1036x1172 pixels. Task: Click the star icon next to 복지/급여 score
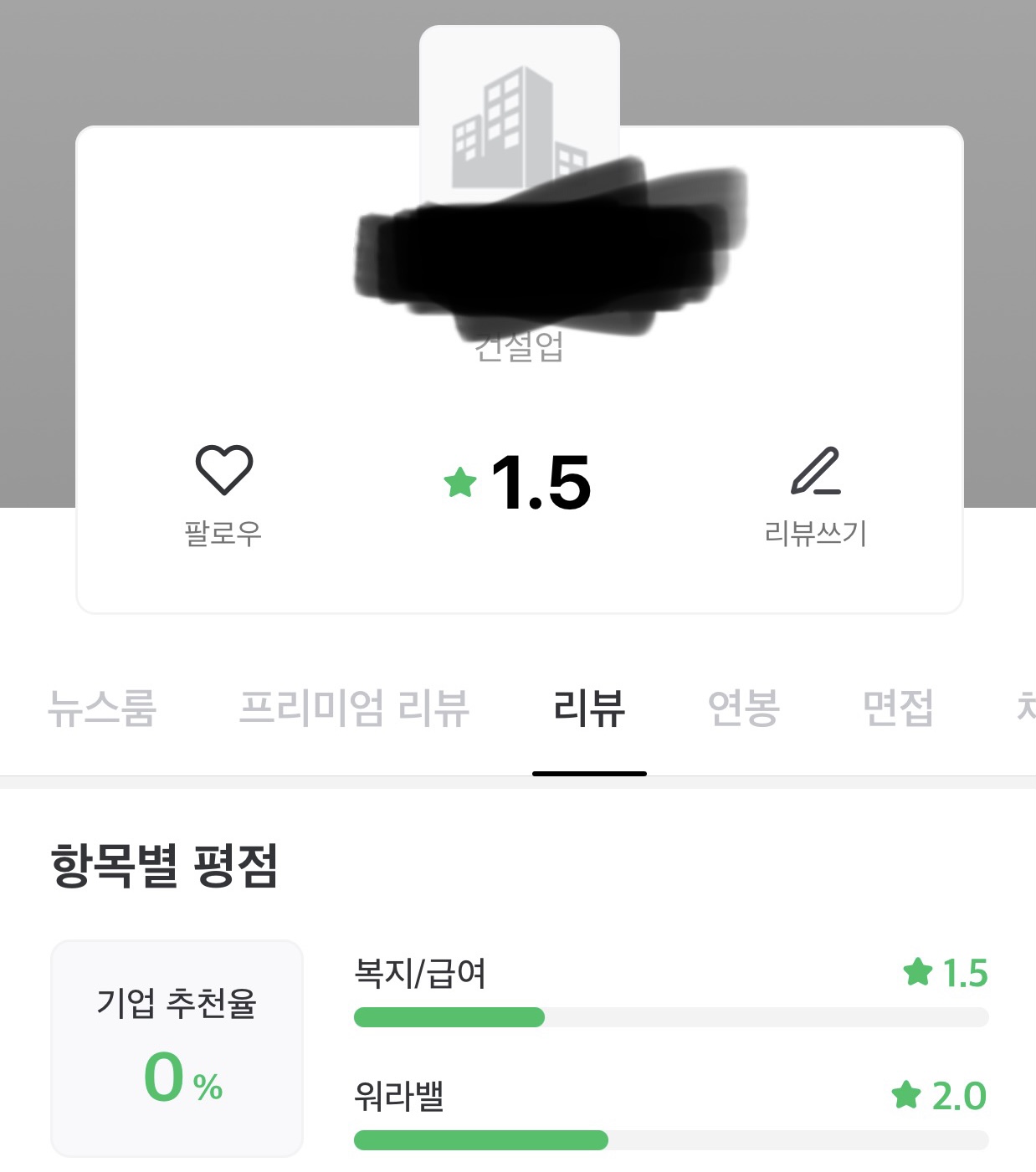918,972
